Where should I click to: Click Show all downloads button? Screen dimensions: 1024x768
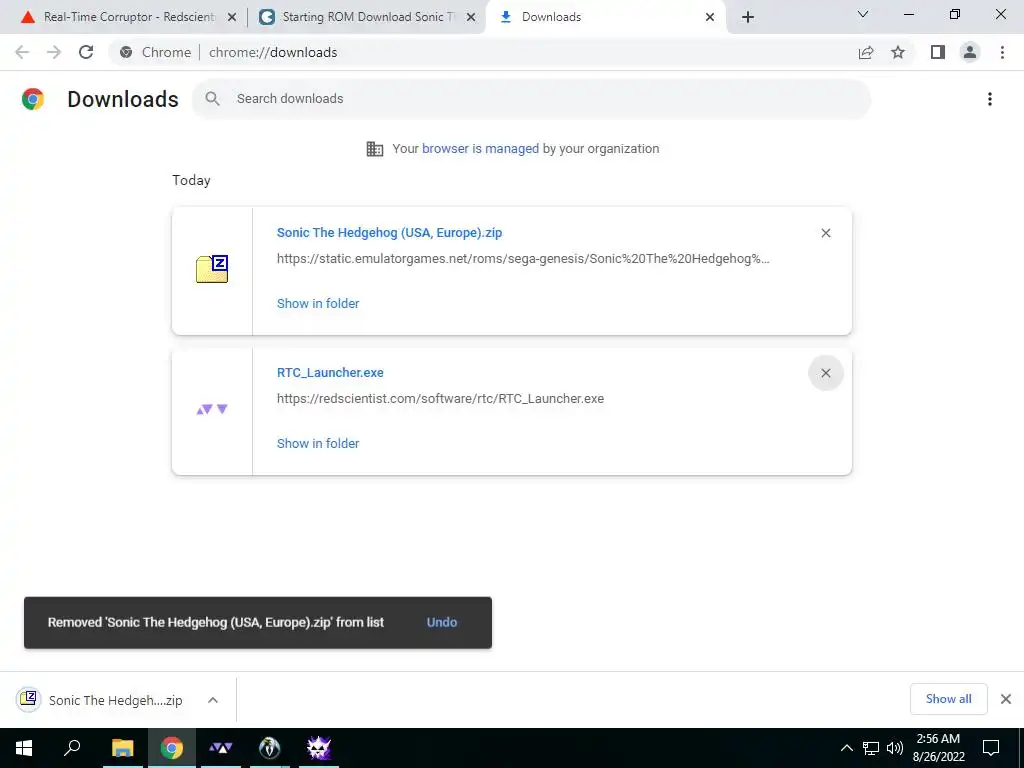948,699
